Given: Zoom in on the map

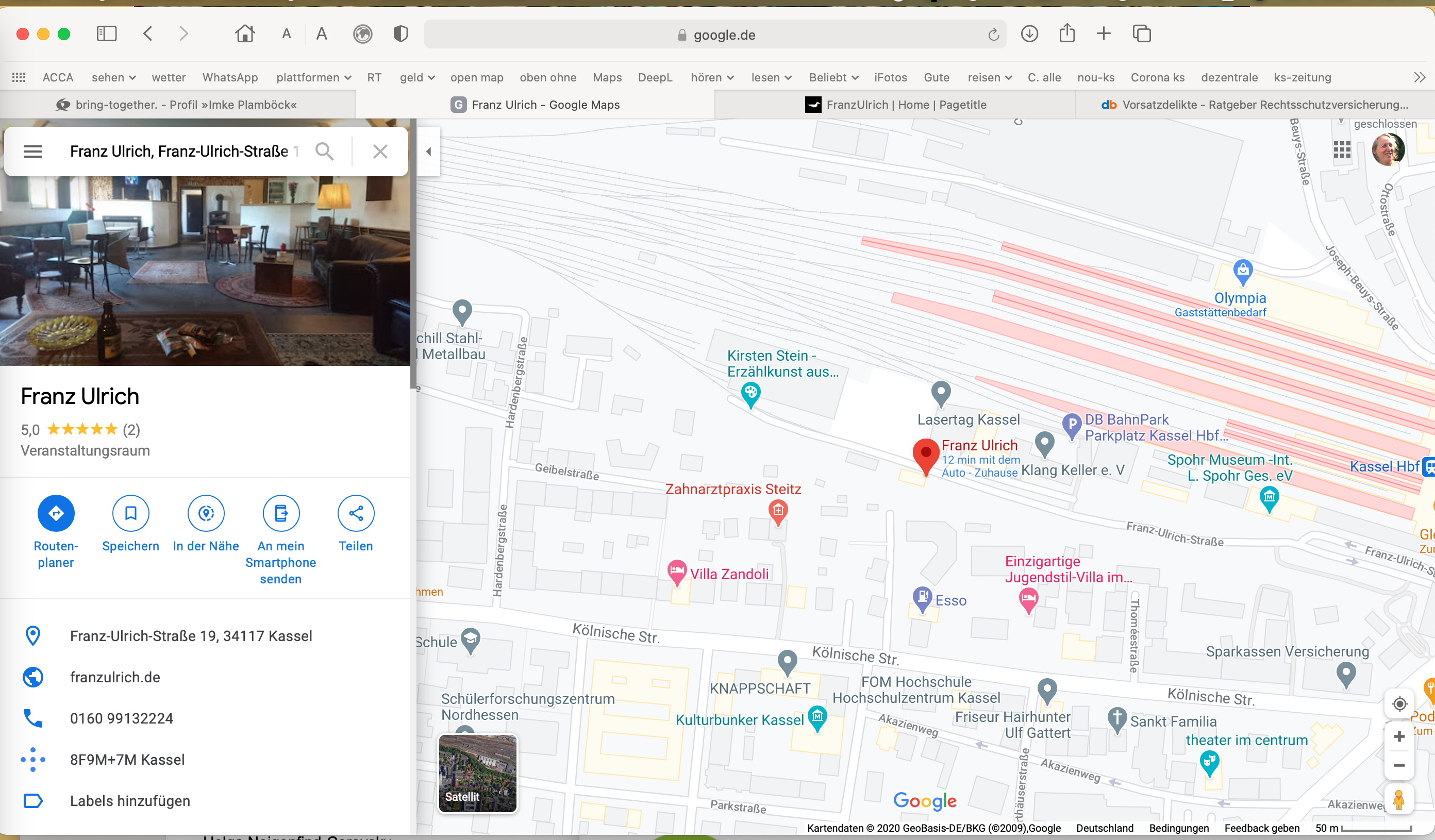Looking at the screenshot, I should tap(1399, 737).
